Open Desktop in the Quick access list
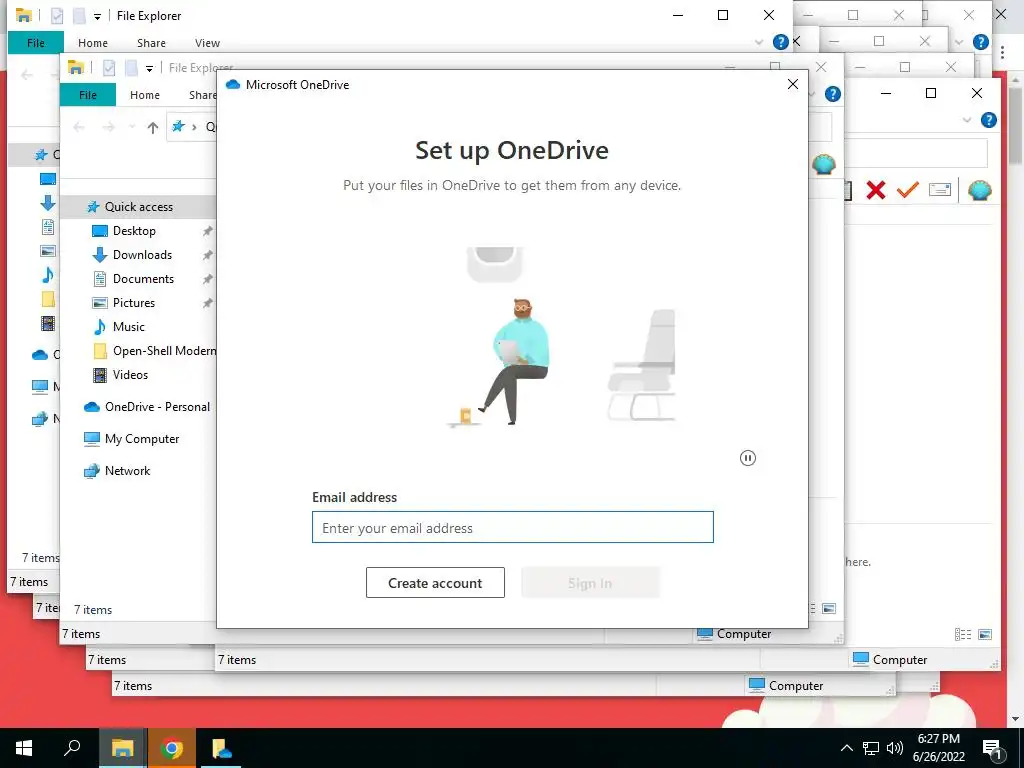The image size is (1024, 768). click(134, 231)
